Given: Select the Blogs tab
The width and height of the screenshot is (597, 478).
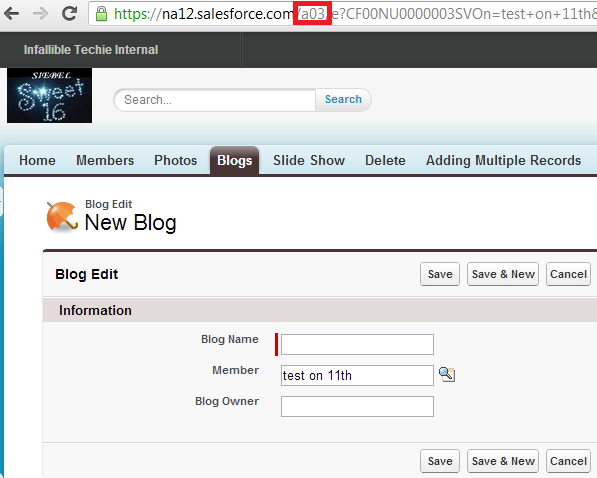Looking at the screenshot, I should [235, 160].
